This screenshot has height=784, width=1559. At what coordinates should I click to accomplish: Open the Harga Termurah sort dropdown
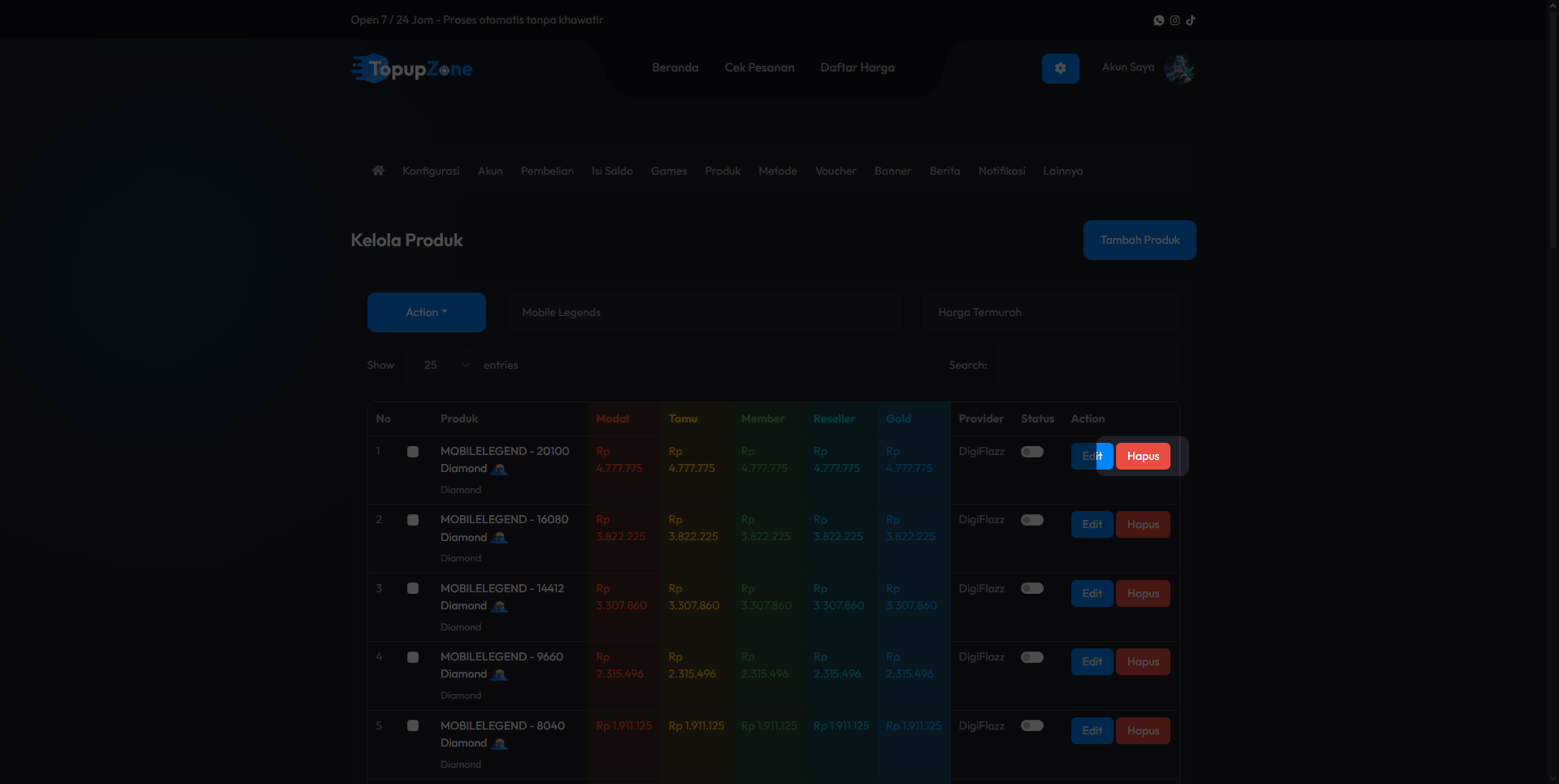tap(1050, 312)
